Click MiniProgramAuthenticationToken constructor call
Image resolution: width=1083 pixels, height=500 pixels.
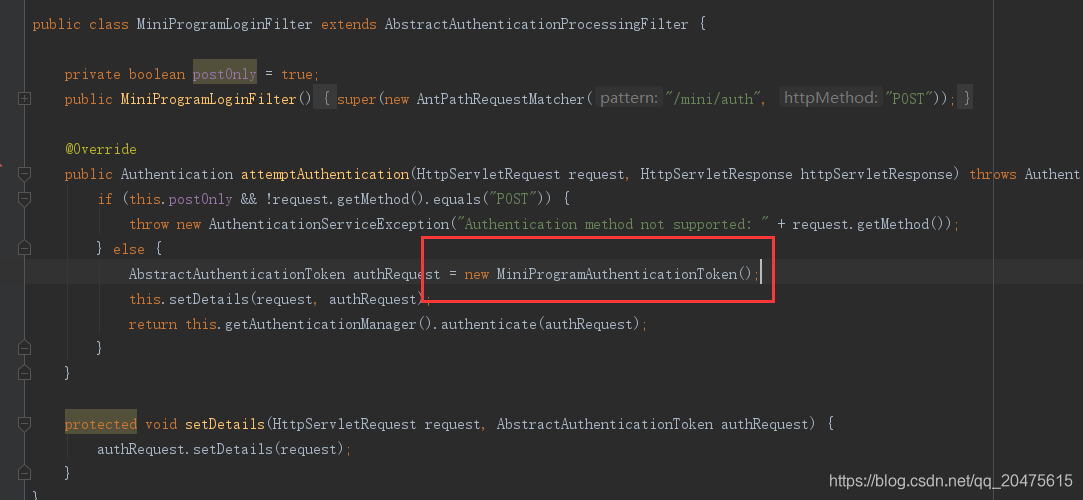[617, 274]
